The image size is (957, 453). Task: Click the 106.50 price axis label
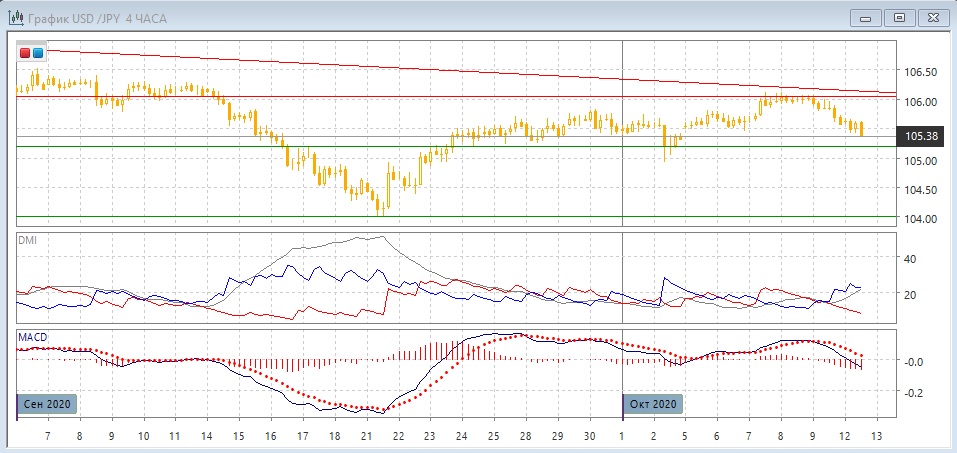tap(920, 72)
